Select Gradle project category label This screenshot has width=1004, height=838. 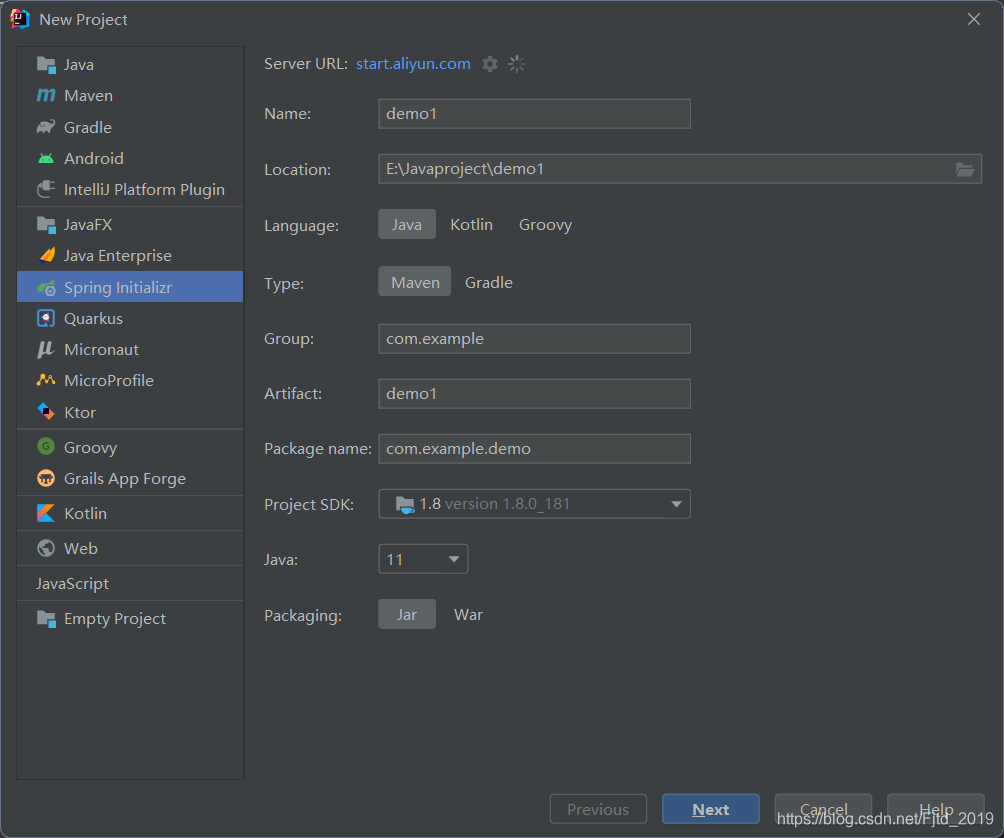[x=88, y=127]
